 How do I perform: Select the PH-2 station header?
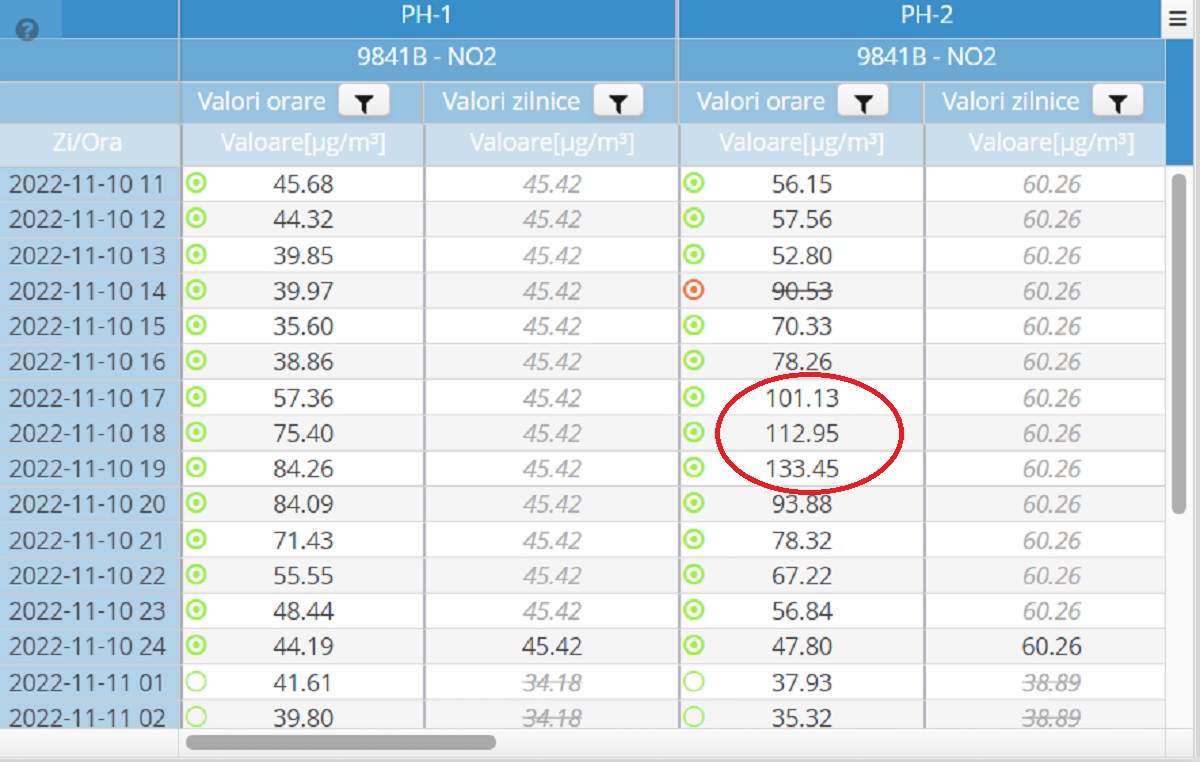pos(926,19)
